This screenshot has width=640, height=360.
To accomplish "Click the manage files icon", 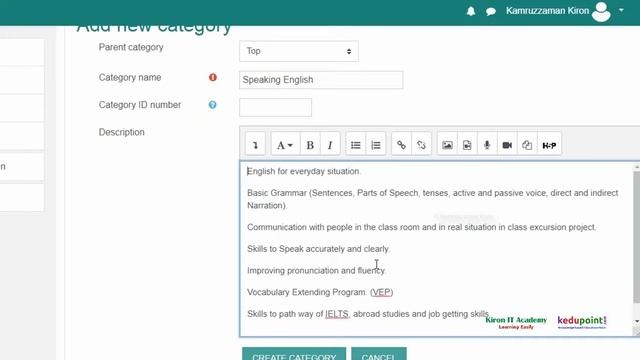I will click(x=527, y=145).
